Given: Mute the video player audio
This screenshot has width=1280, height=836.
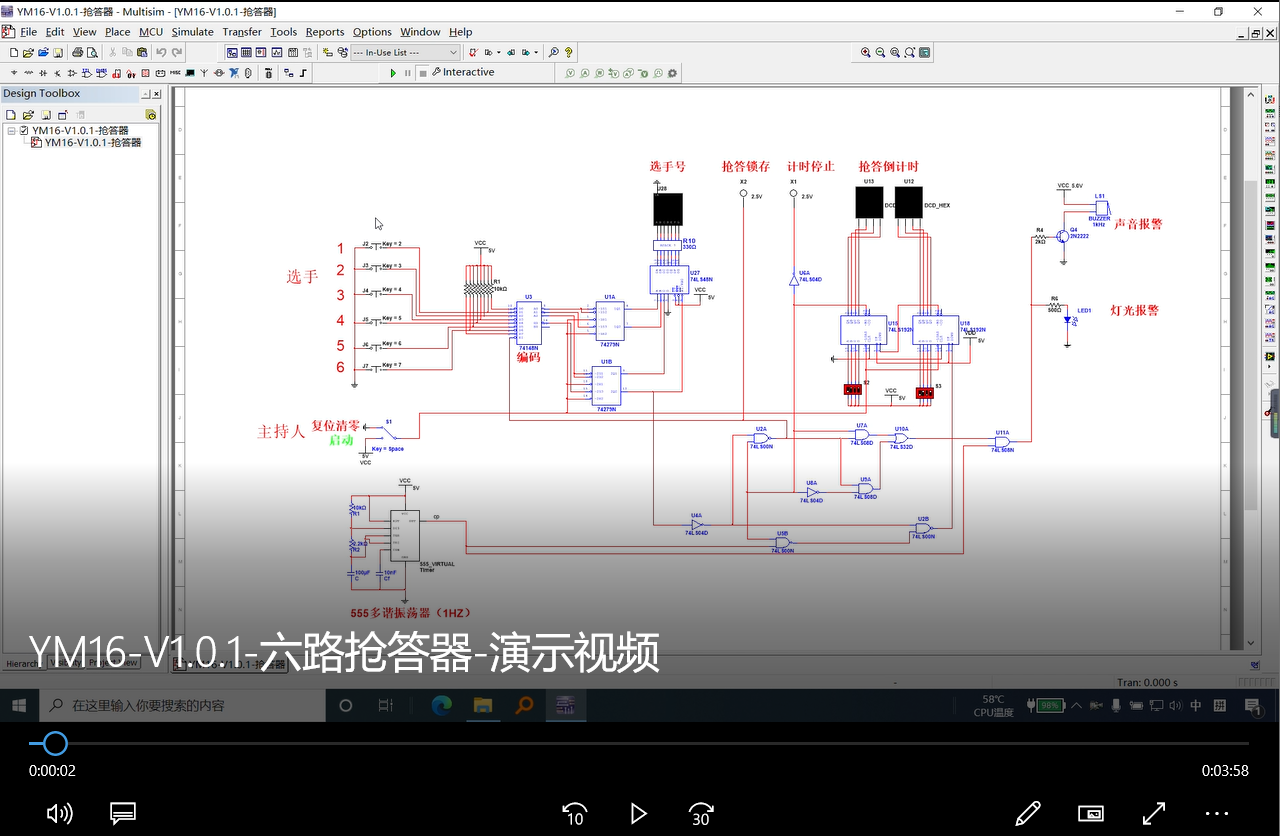Looking at the screenshot, I should (x=60, y=813).
